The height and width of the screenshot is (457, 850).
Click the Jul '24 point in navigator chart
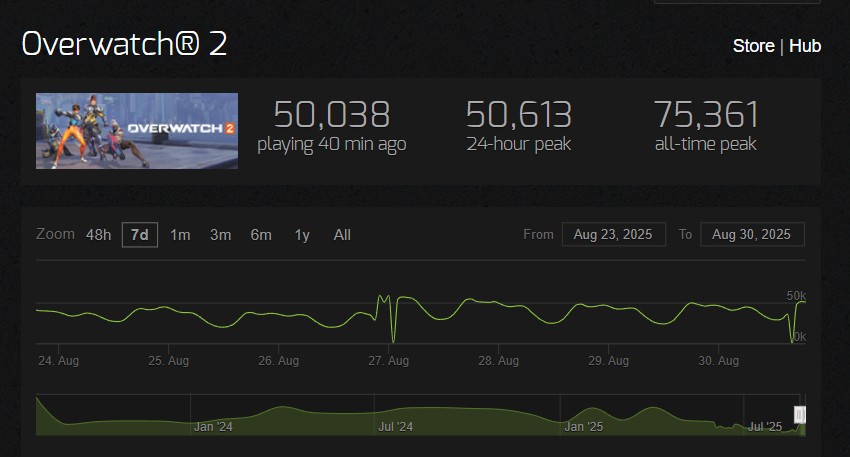[396, 427]
